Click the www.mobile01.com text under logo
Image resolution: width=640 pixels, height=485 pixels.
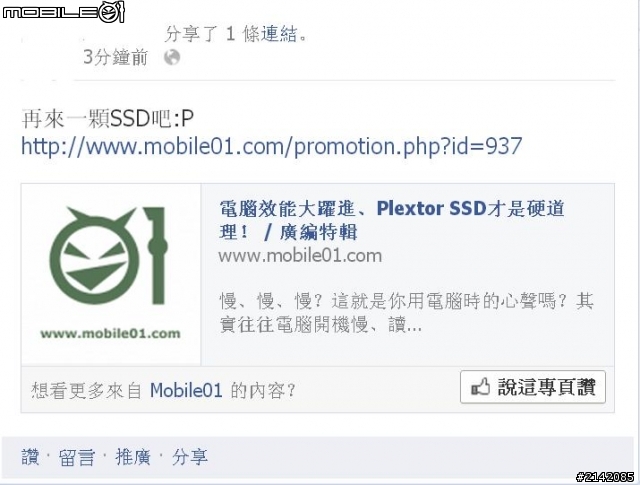point(110,333)
